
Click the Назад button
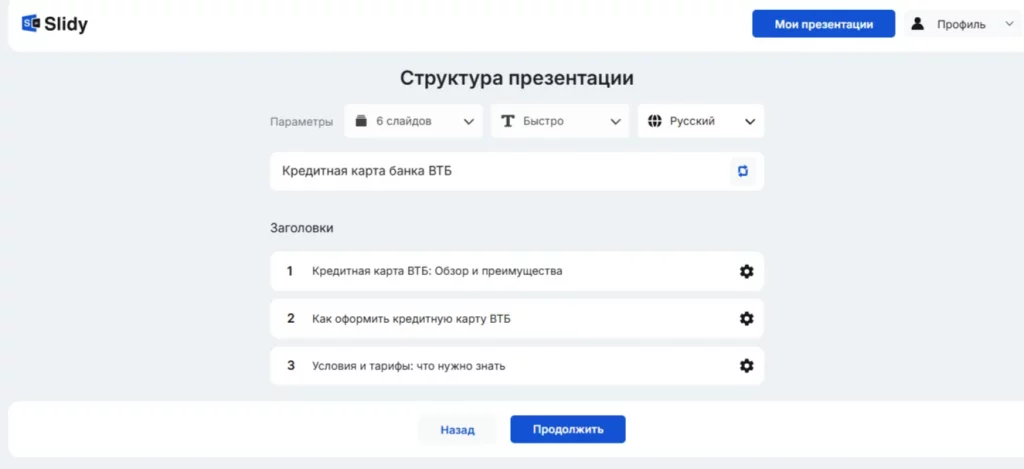(x=457, y=430)
